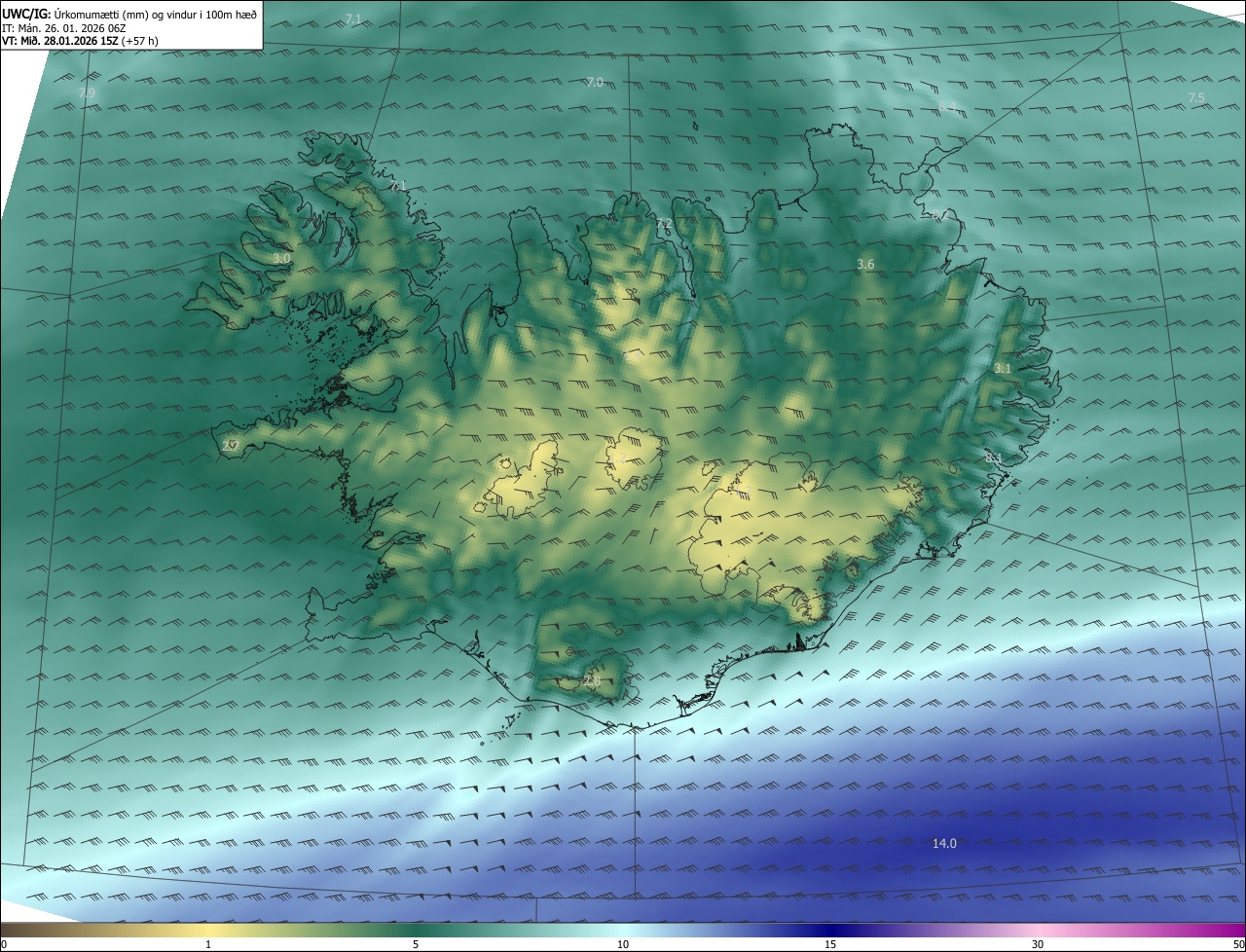The height and width of the screenshot is (952, 1246).
Task: Click the 10 tick on color scale
Action: tap(623, 944)
